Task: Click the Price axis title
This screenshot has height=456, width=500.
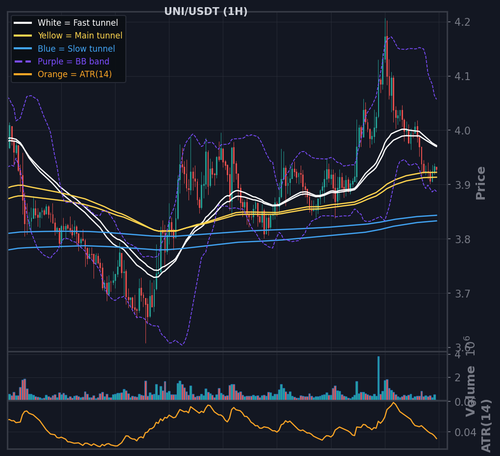Action: (x=481, y=183)
